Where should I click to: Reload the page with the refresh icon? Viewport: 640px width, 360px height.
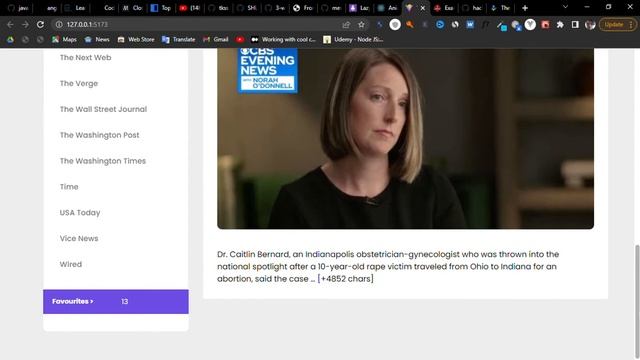40,24
